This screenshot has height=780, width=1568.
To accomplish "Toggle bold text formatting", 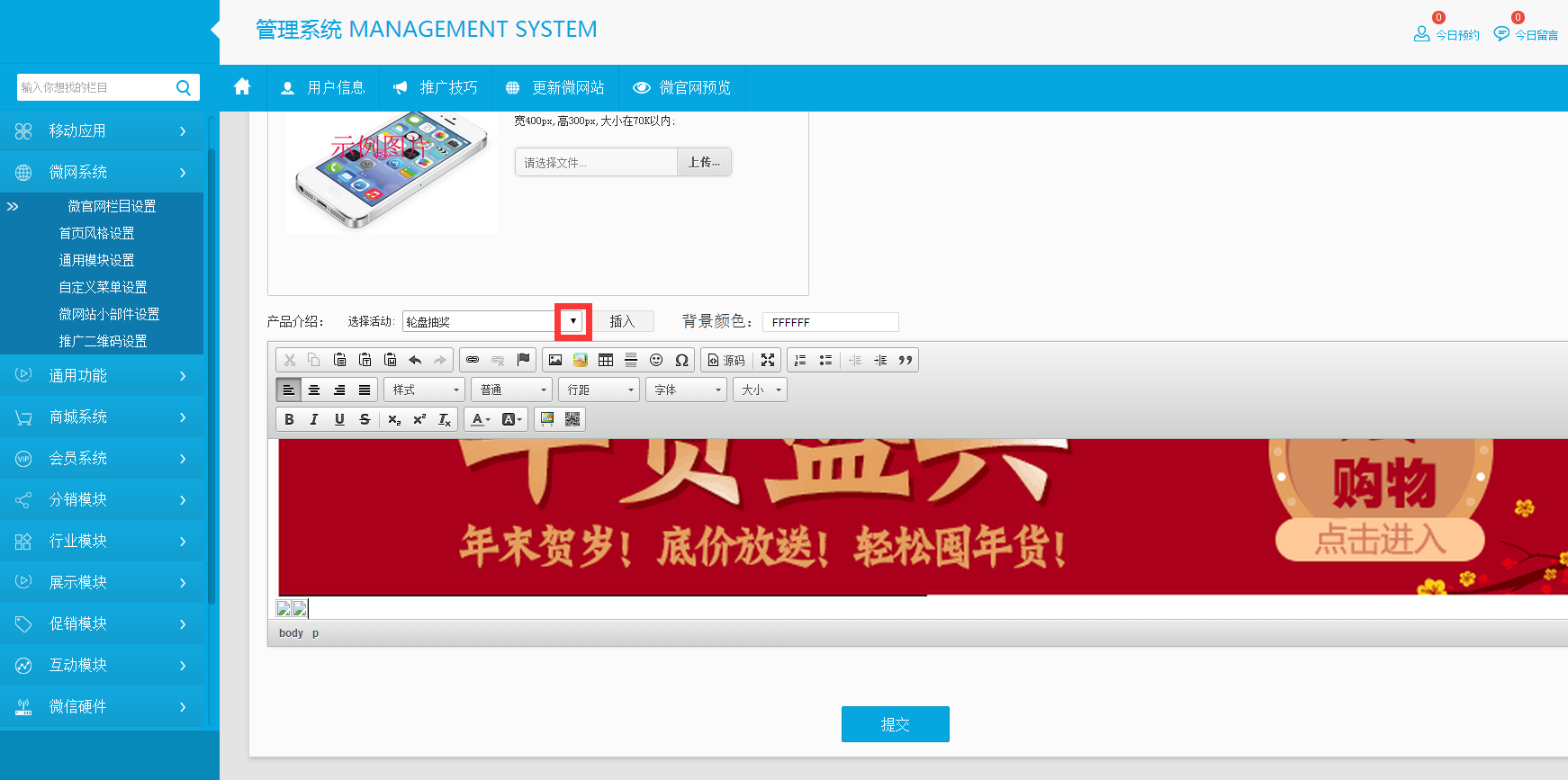I will pyautogui.click(x=289, y=419).
